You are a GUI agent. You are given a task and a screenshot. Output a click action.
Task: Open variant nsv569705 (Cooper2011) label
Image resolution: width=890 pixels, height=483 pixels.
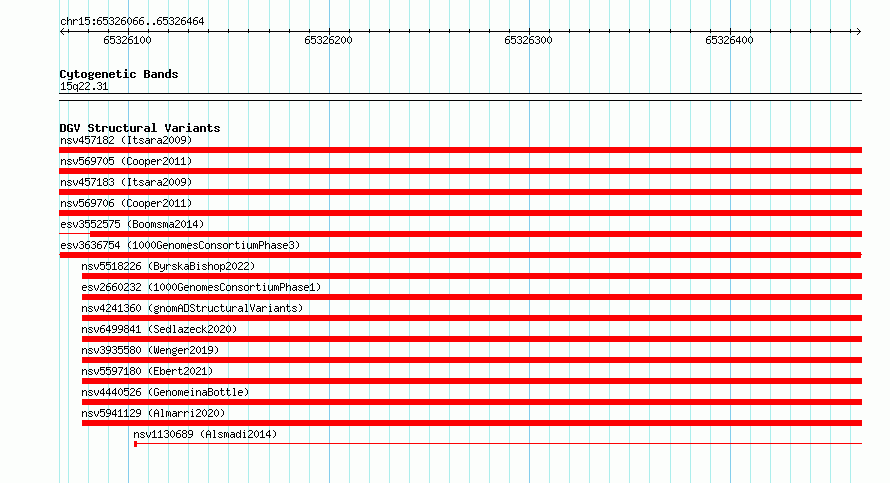126,161
